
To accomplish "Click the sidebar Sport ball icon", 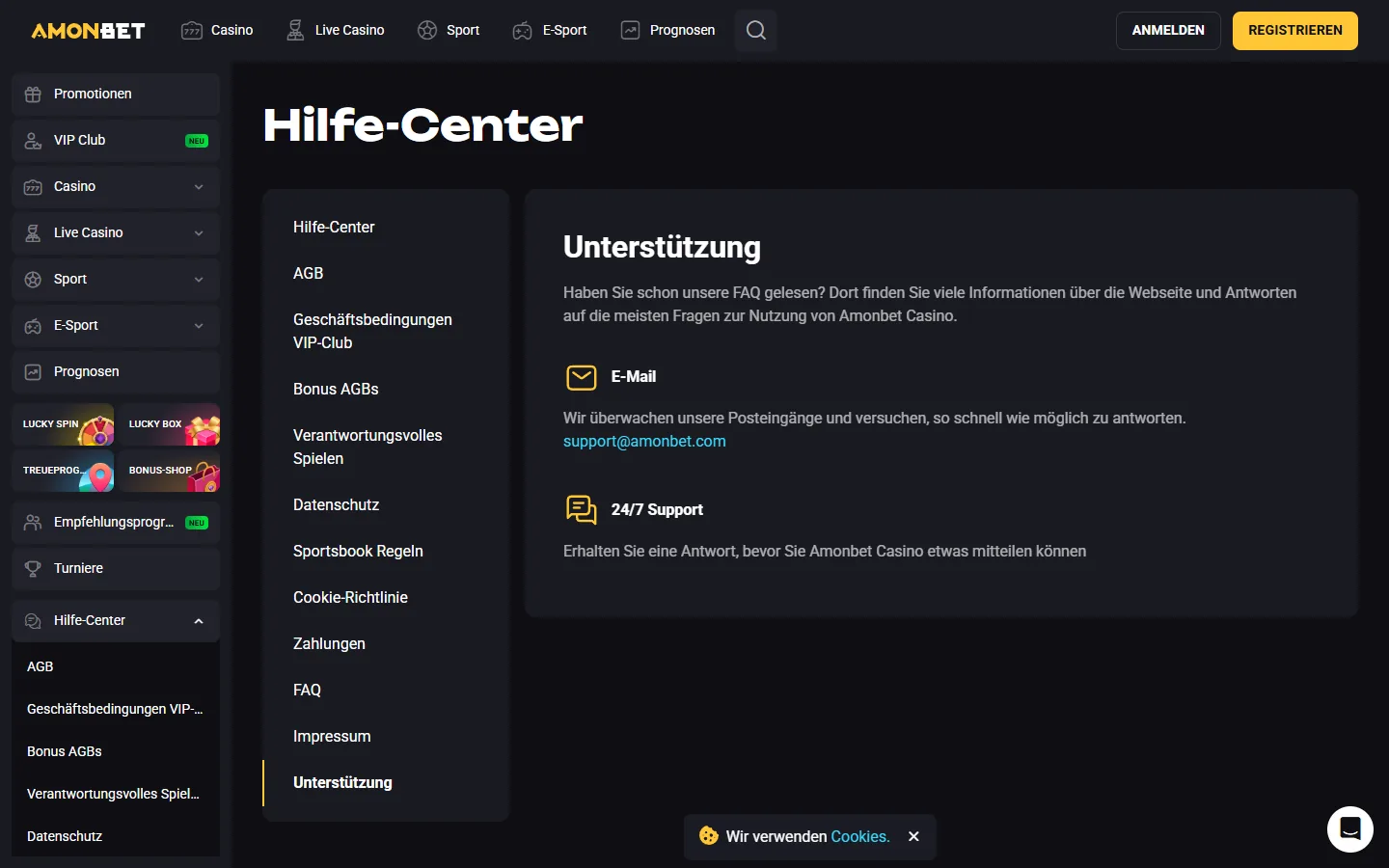I will pyautogui.click(x=33, y=279).
